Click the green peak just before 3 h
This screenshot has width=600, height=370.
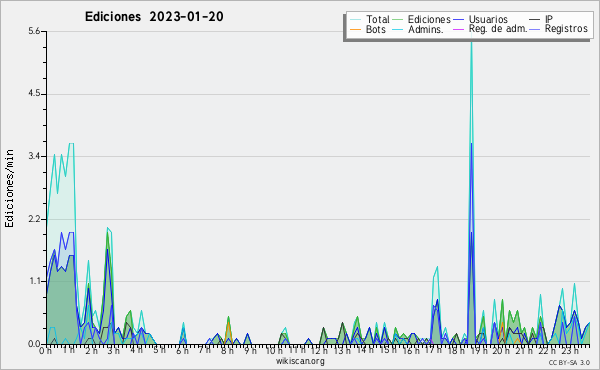click(108, 234)
